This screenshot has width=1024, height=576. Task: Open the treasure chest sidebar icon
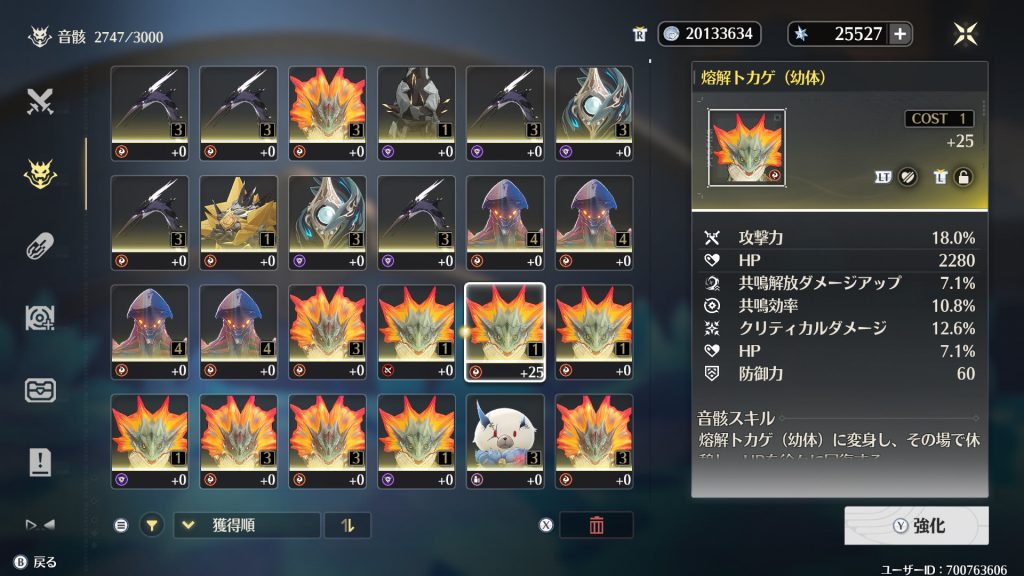(40, 391)
